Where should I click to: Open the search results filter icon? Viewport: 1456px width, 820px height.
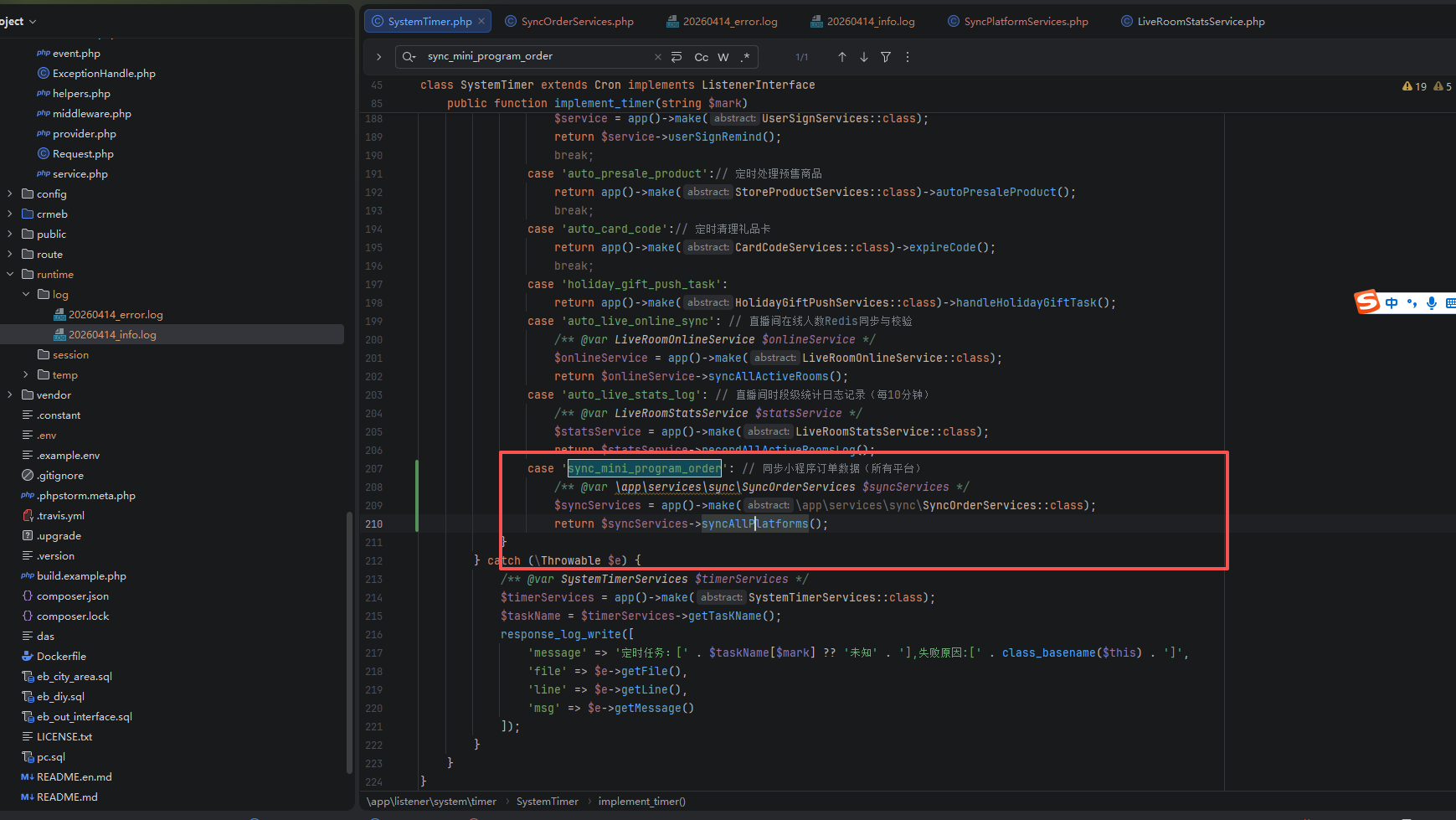[x=885, y=57]
